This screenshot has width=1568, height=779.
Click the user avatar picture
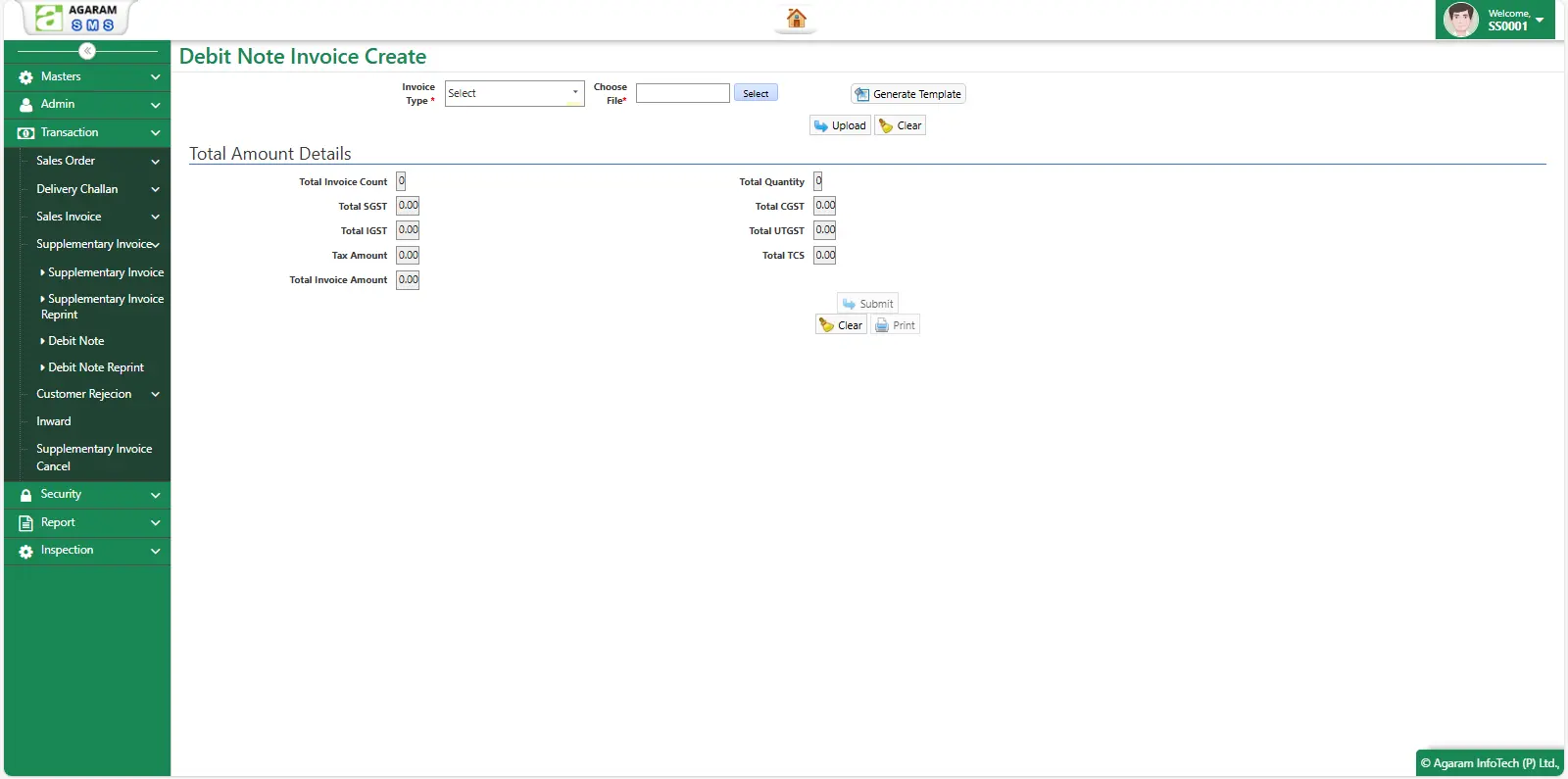click(x=1460, y=20)
